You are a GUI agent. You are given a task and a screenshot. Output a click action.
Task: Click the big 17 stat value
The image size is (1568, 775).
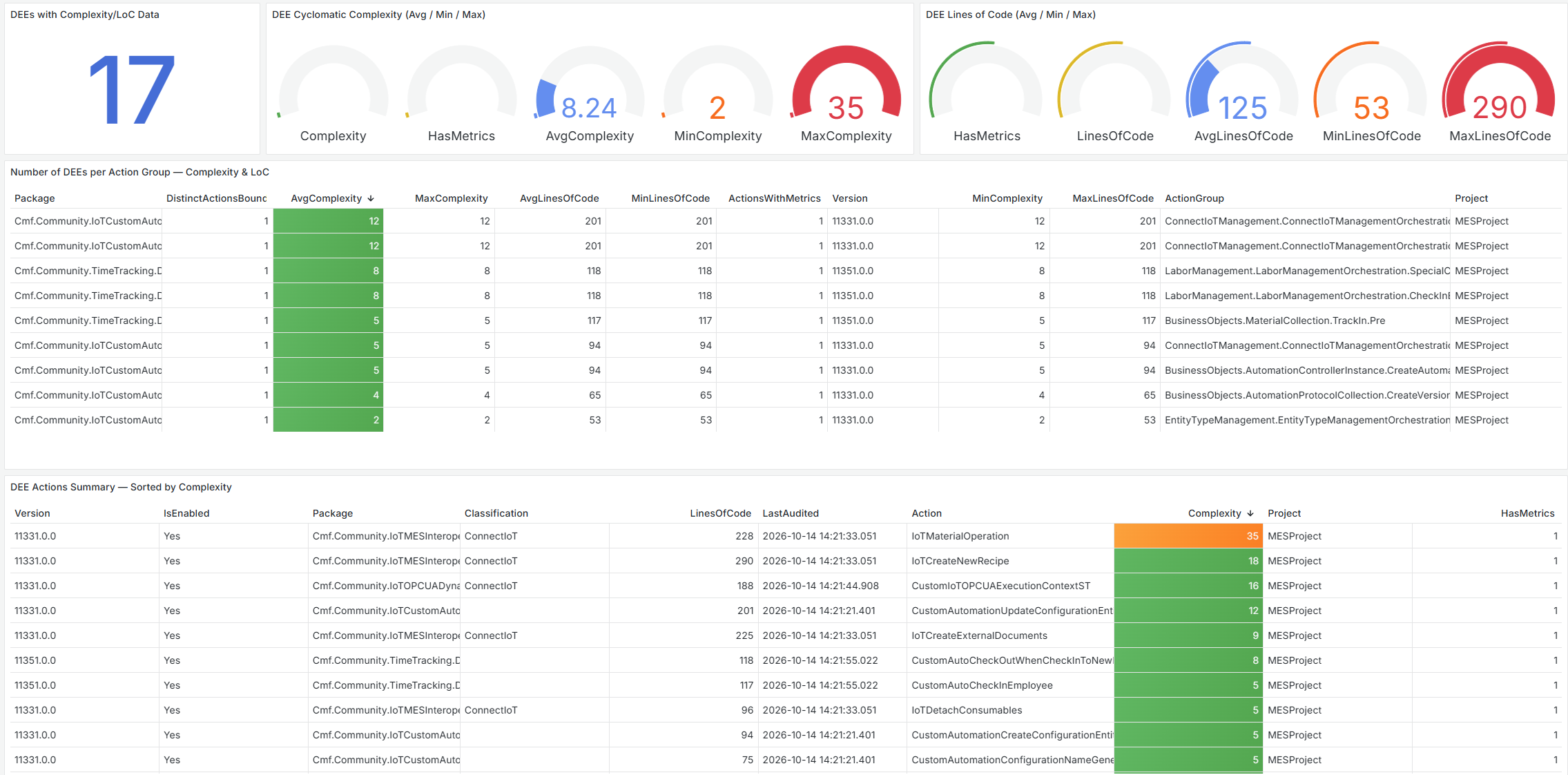point(132,90)
